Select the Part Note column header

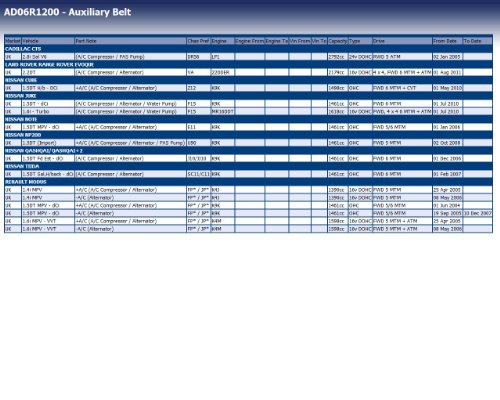[x=131, y=41]
